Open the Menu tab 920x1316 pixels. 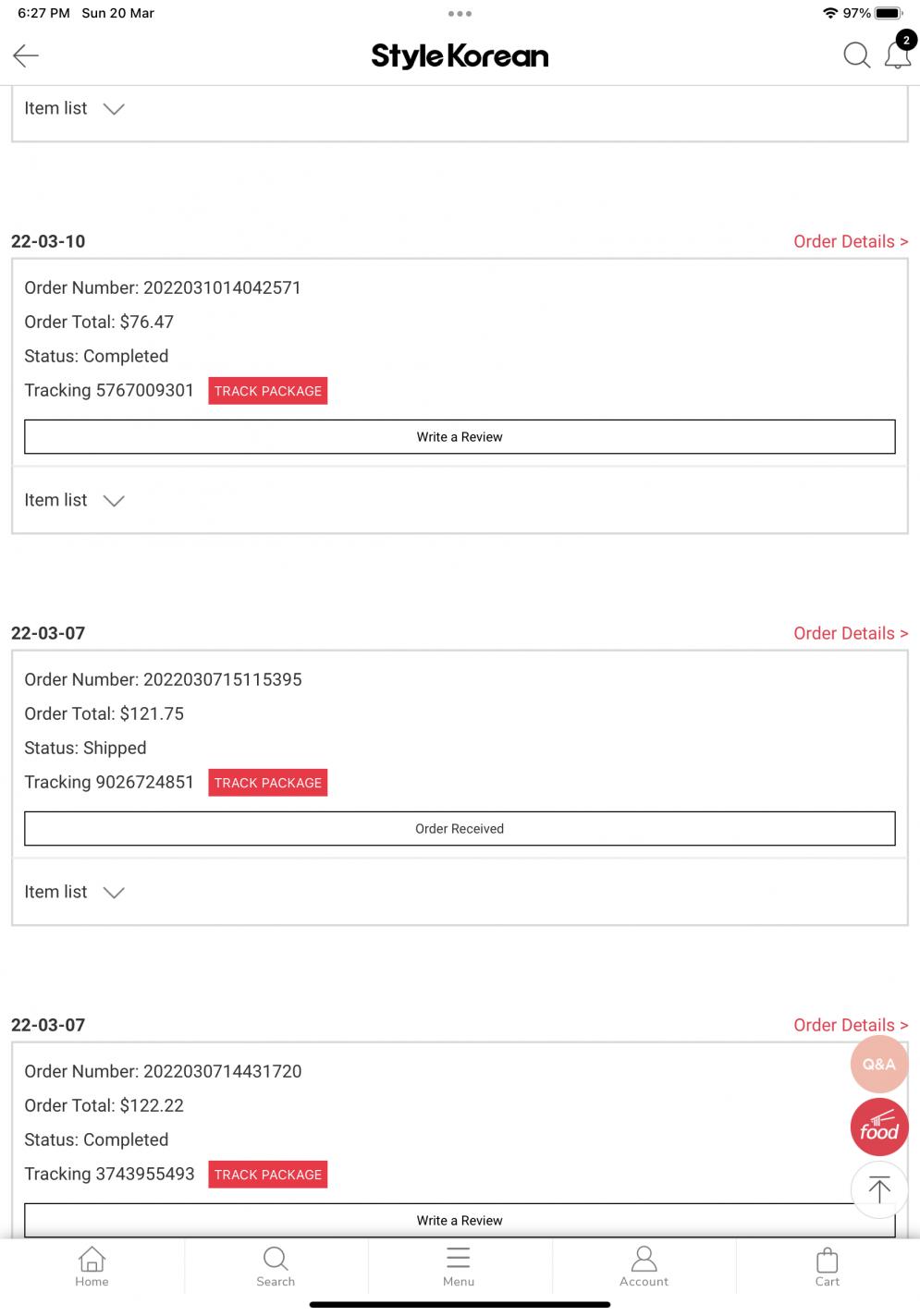coord(459,1267)
